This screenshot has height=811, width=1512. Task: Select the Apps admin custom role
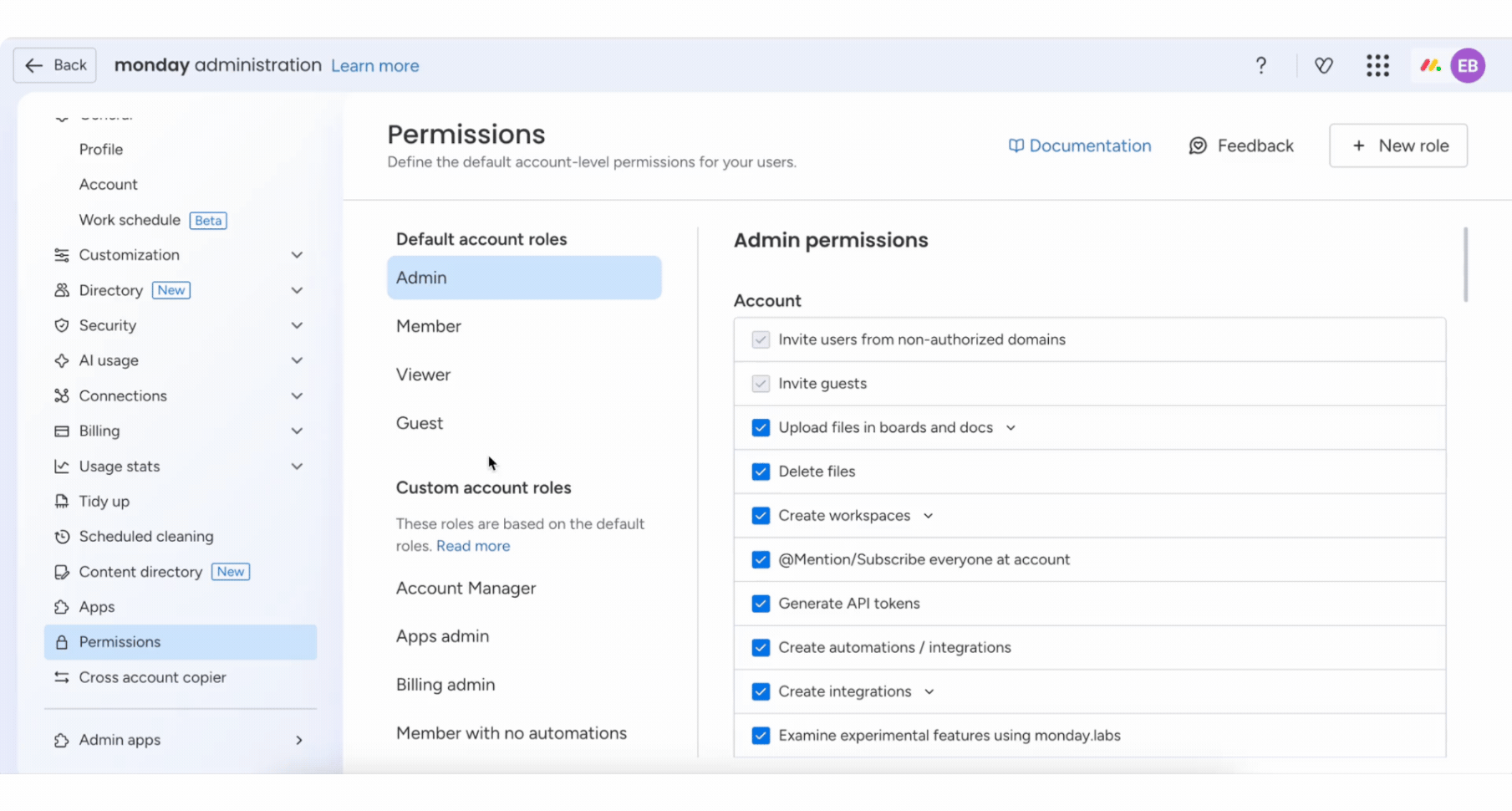524,636
